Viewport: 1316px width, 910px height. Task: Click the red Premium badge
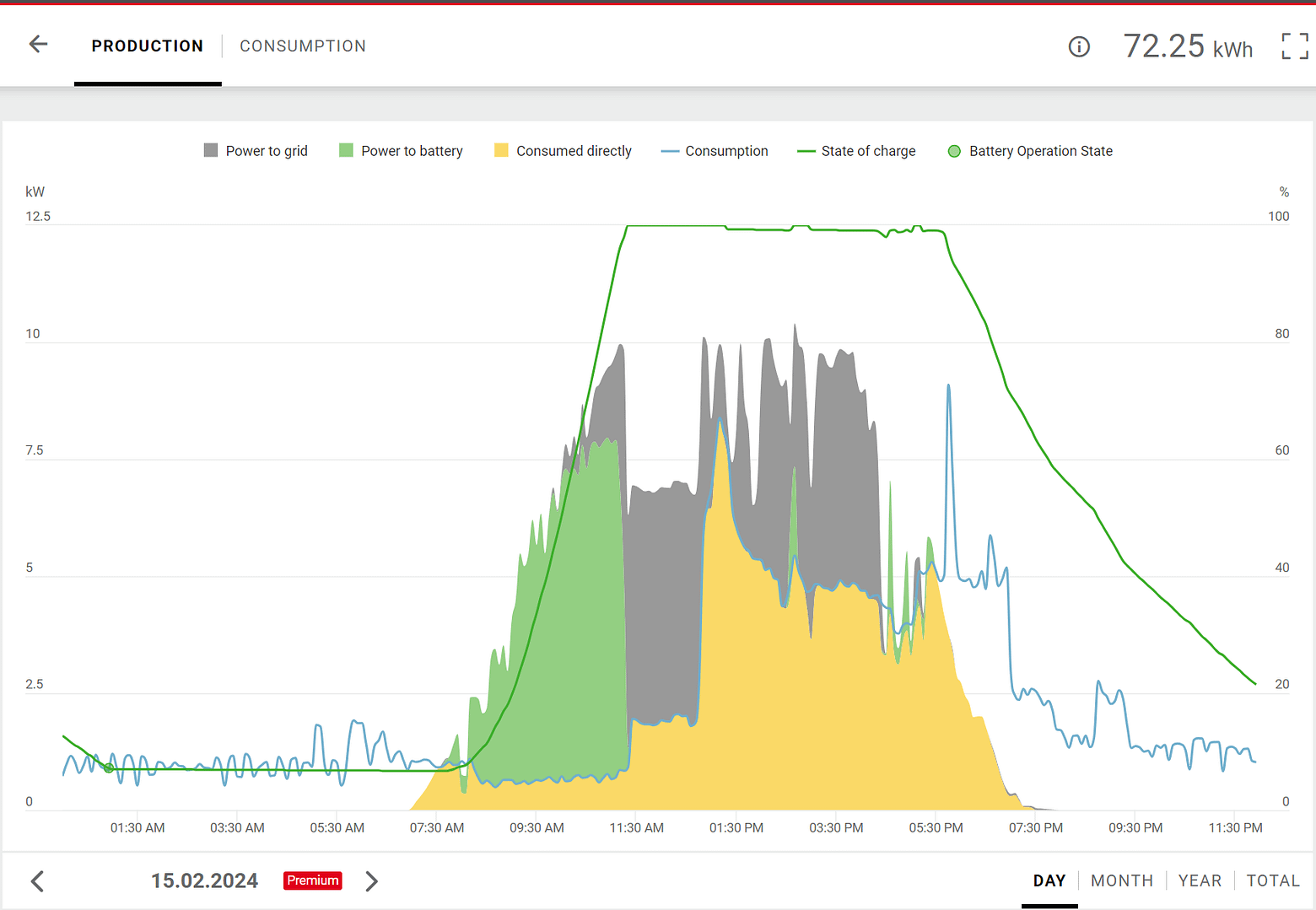pyautogui.click(x=312, y=880)
